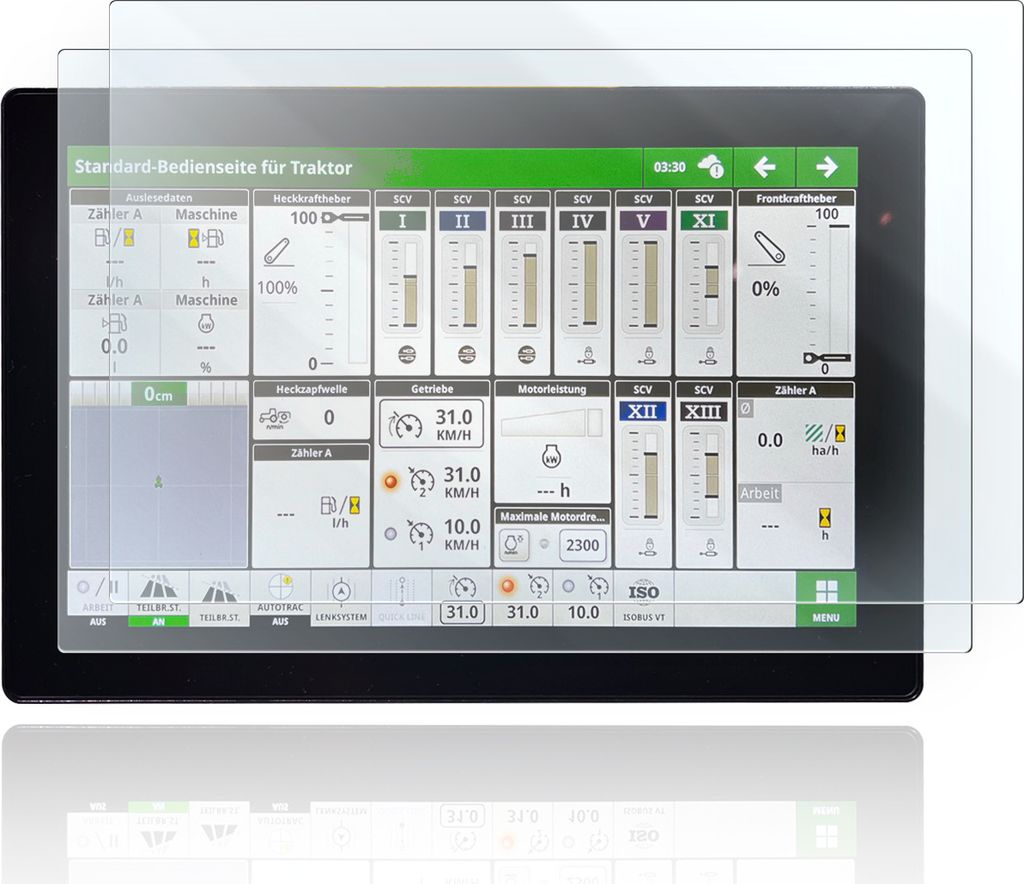Tap Arbeit hours hourglass icon
The height and width of the screenshot is (884, 1024).
coord(825,518)
